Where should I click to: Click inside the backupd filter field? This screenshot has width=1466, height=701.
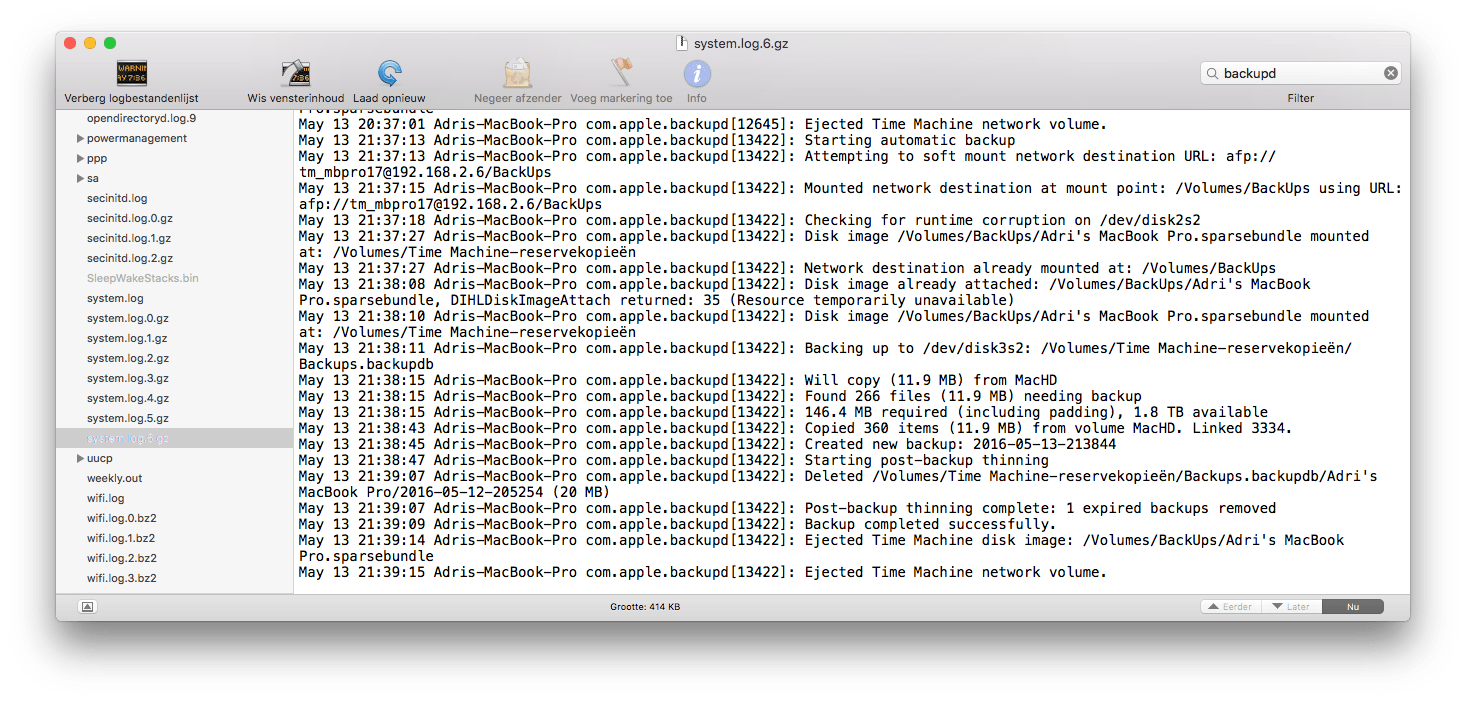(x=1300, y=72)
